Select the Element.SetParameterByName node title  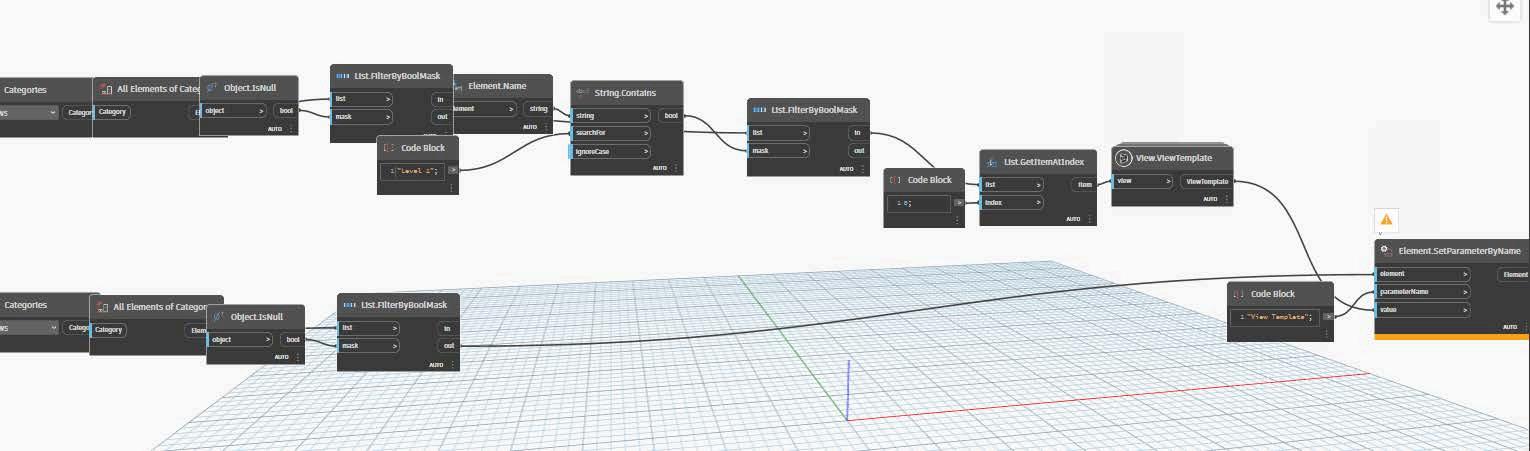(x=1459, y=251)
